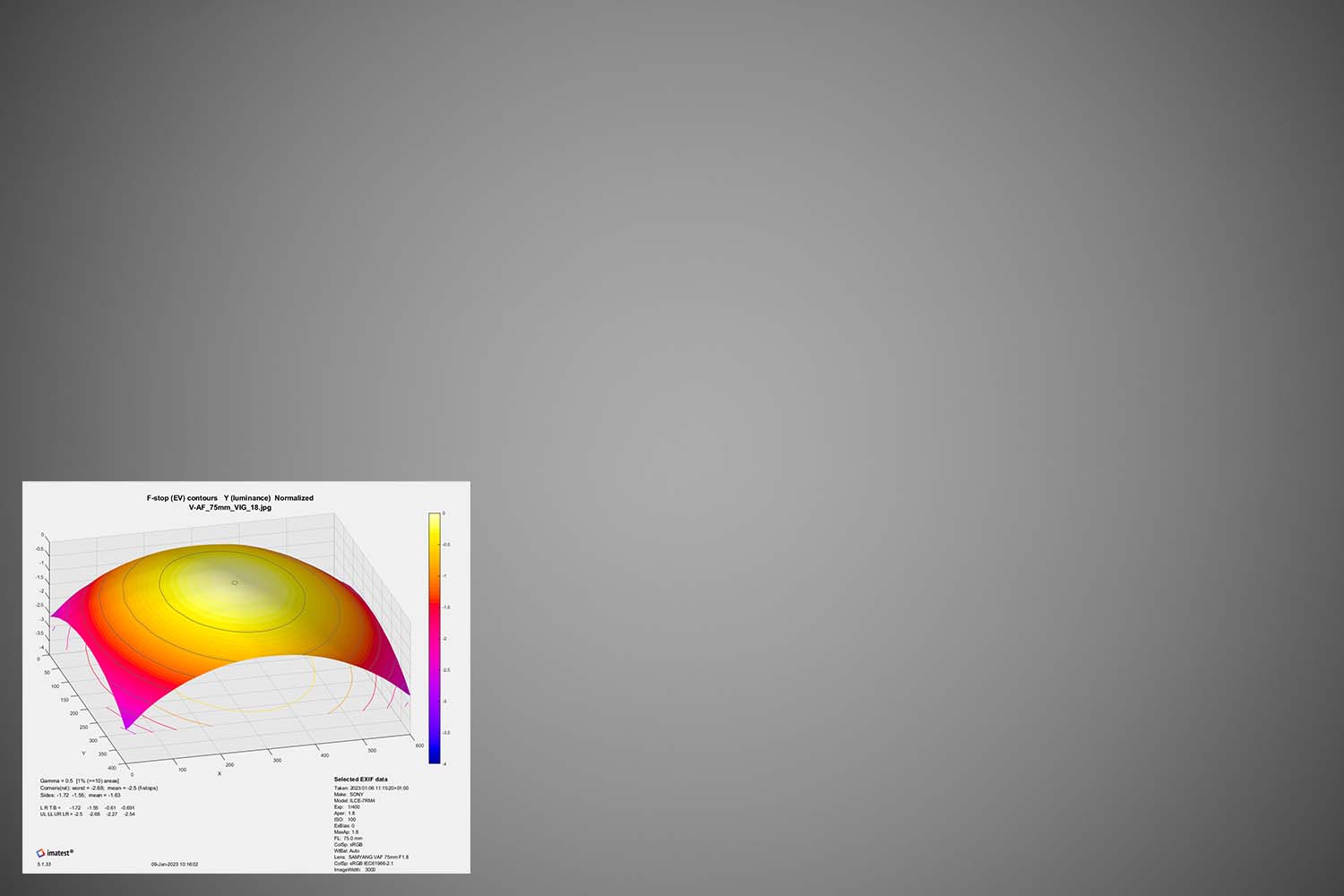
Task: Click the 'Gamma = 0.5' text line
Action: pyautogui.click(x=79, y=780)
